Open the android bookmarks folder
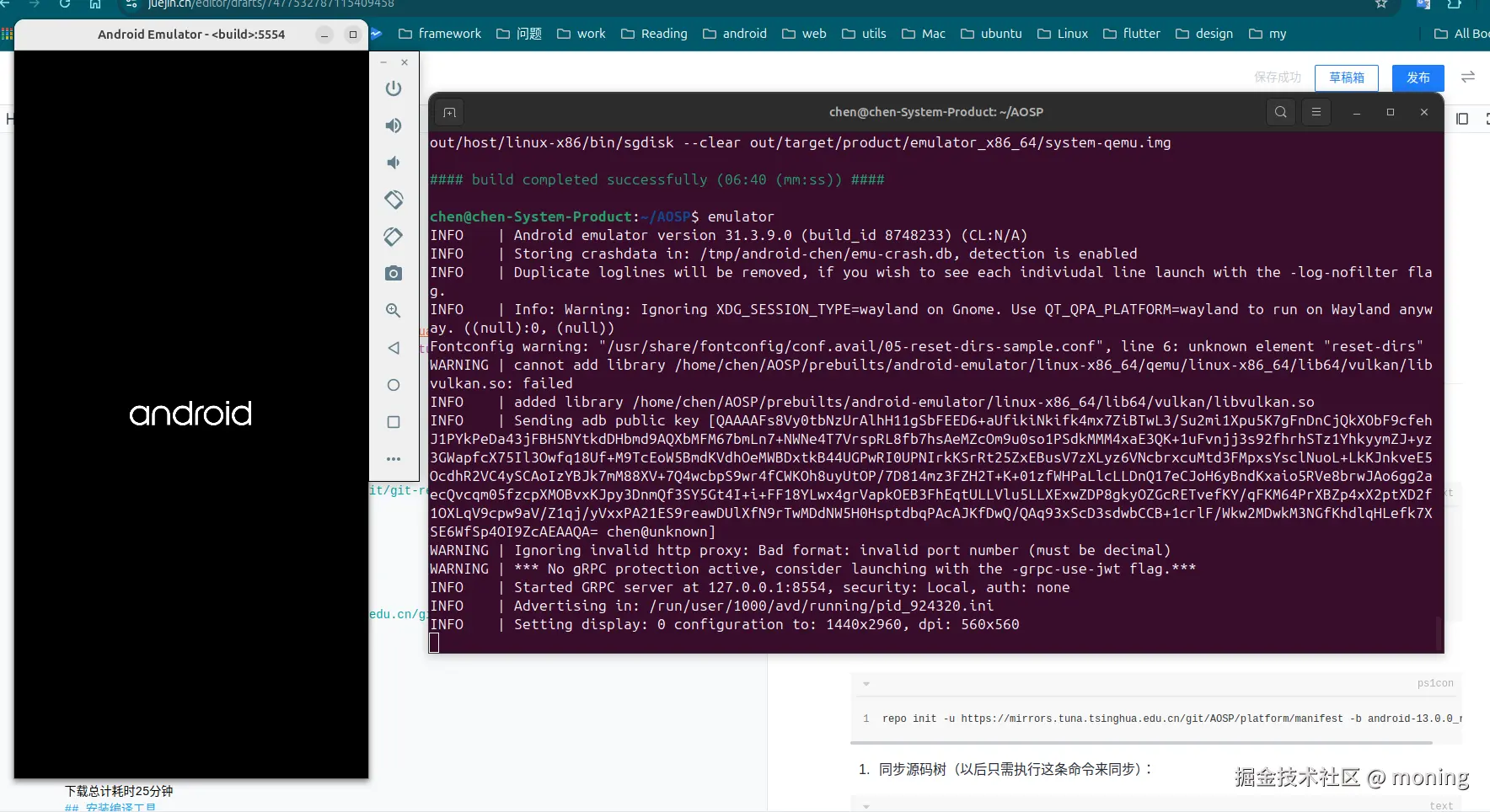 (735, 34)
